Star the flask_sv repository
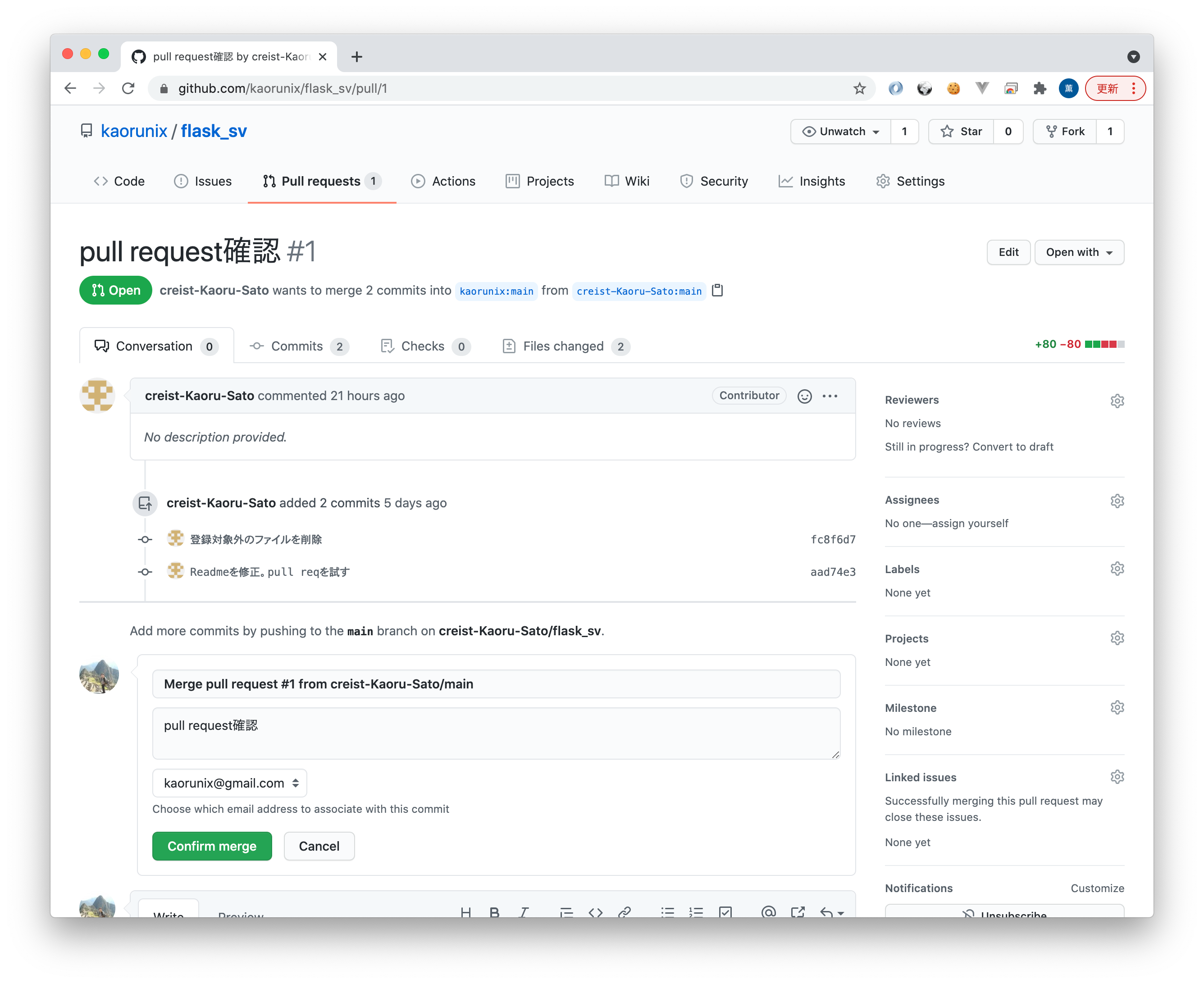The height and width of the screenshot is (984, 1204). click(x=962, y=132)
